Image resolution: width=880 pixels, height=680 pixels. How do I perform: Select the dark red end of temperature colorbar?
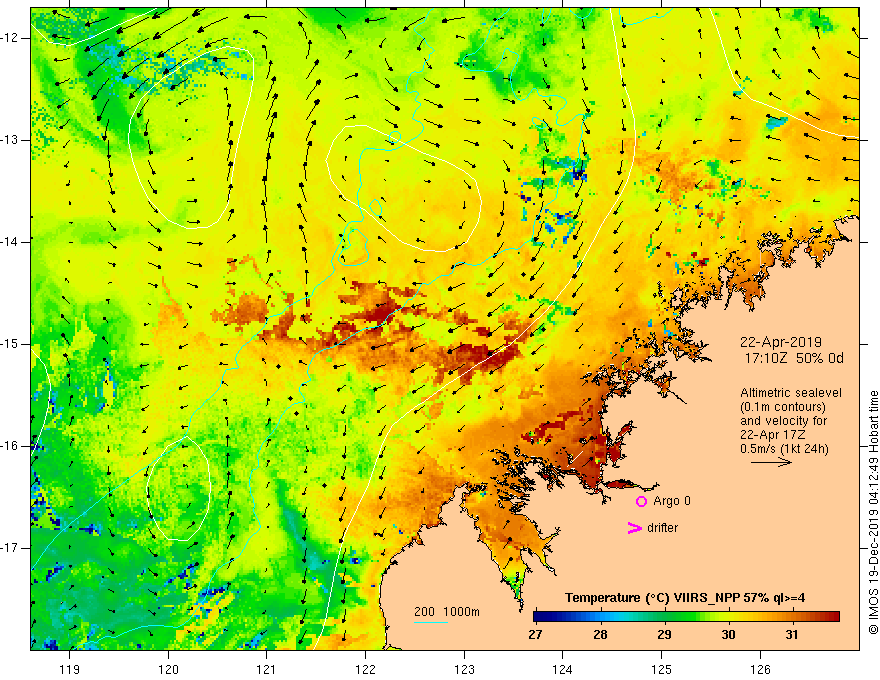833,617
